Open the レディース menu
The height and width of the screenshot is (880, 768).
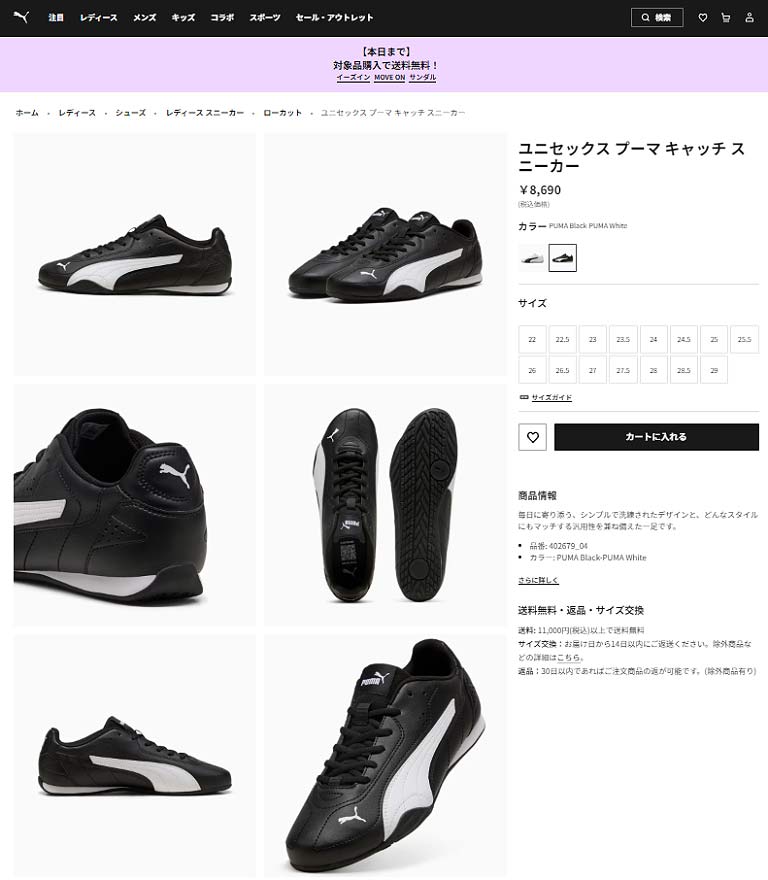[98, 17]
